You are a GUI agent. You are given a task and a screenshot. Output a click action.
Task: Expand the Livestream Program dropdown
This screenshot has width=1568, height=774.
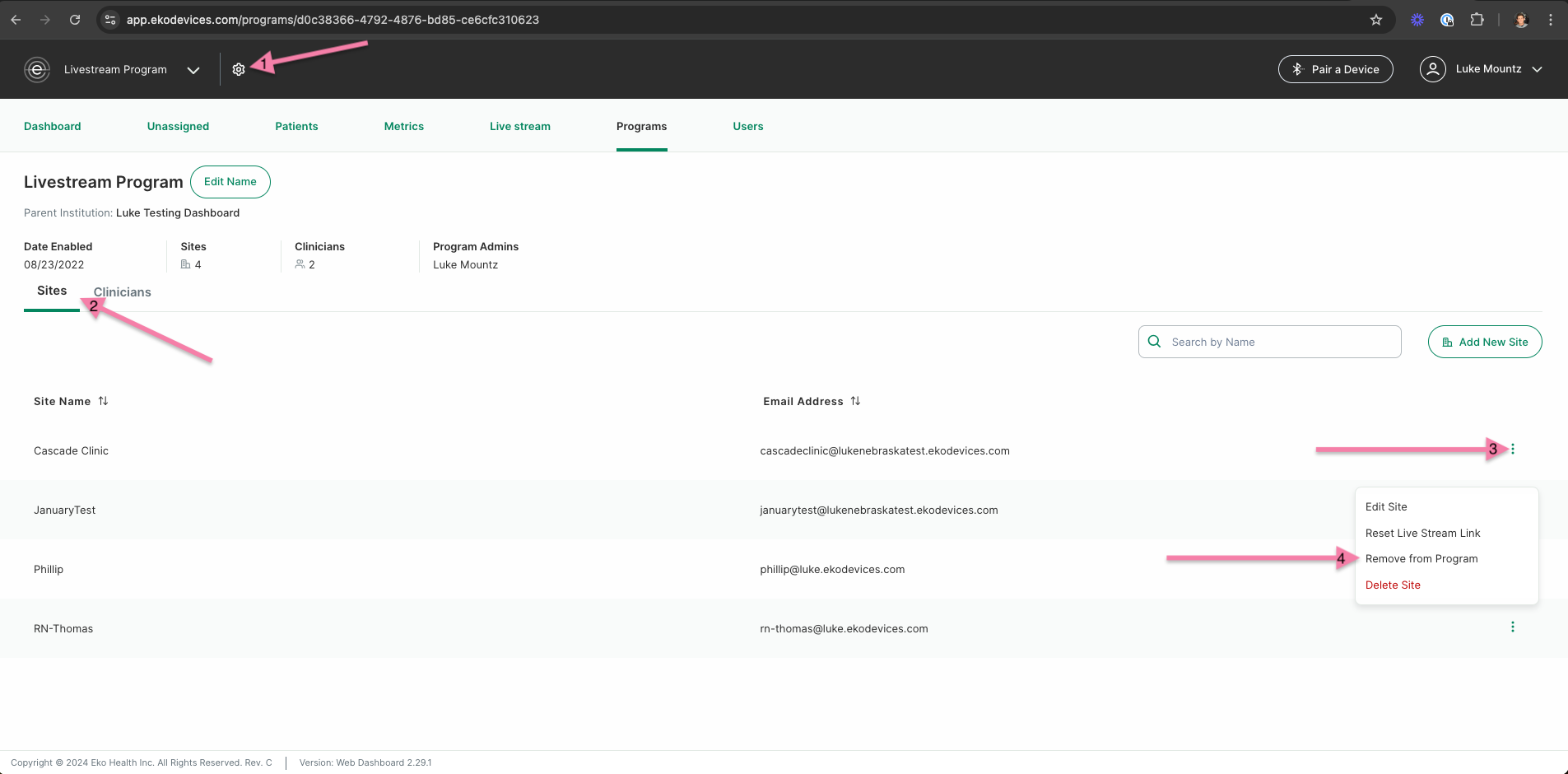click(193, 70)
